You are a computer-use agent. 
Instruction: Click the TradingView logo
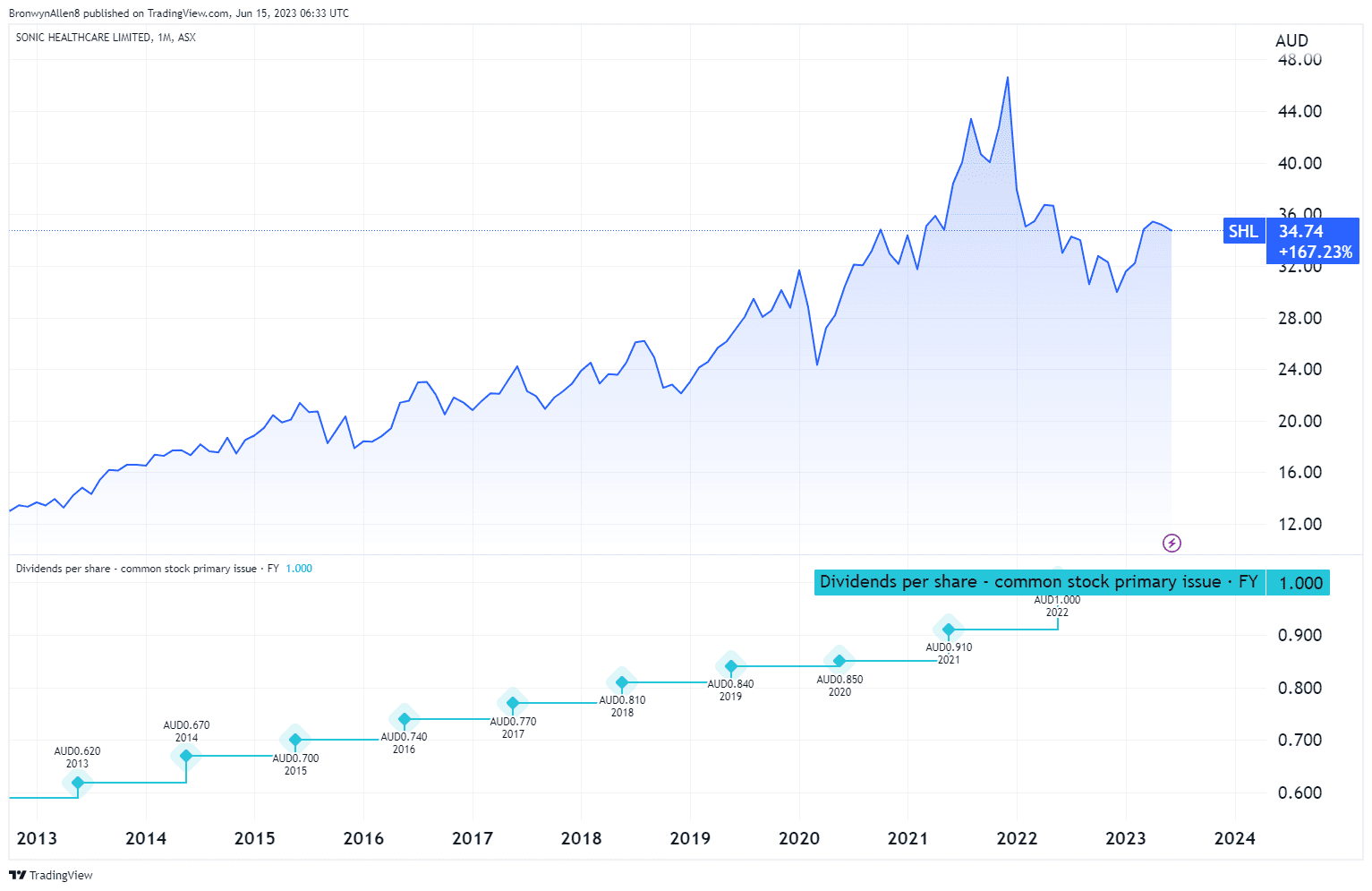click(49, 875)
